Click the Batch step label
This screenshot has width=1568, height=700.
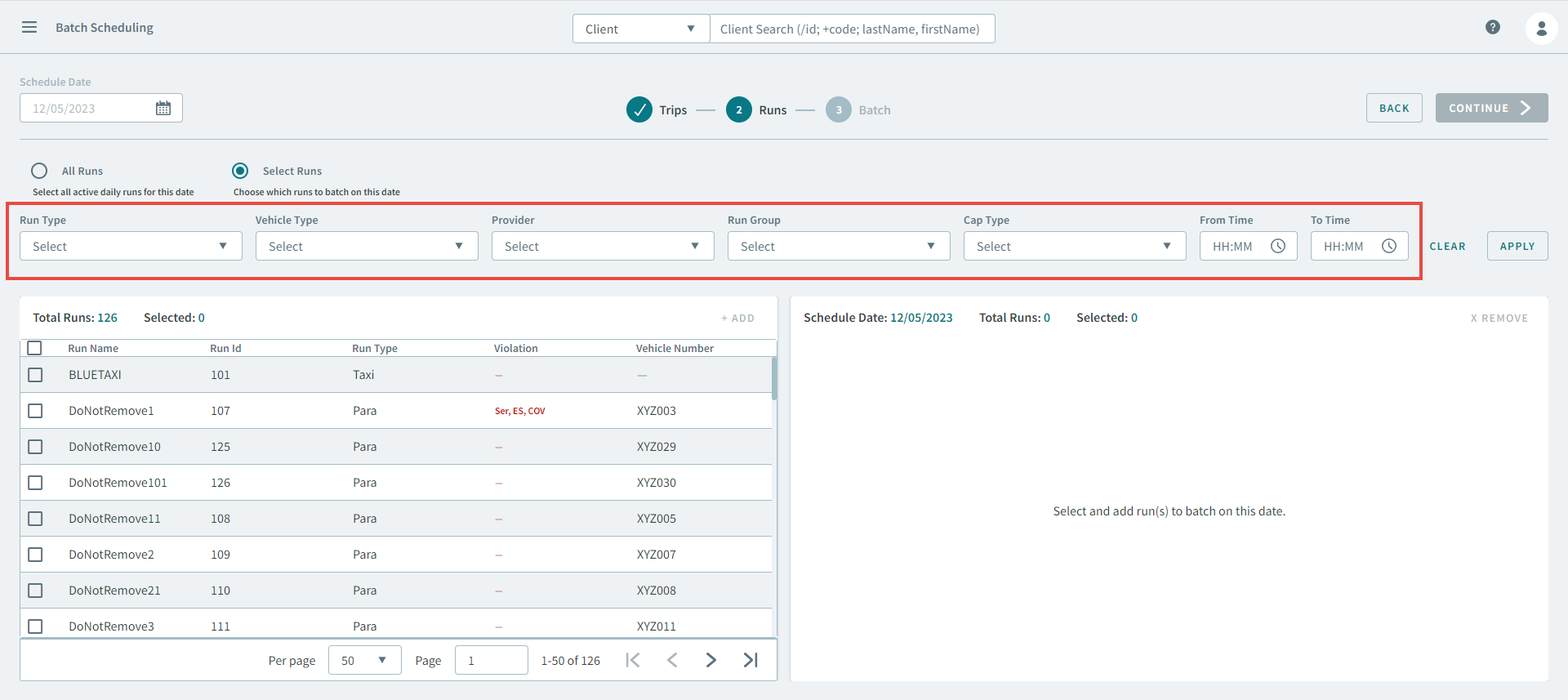[x=875, y=110]
